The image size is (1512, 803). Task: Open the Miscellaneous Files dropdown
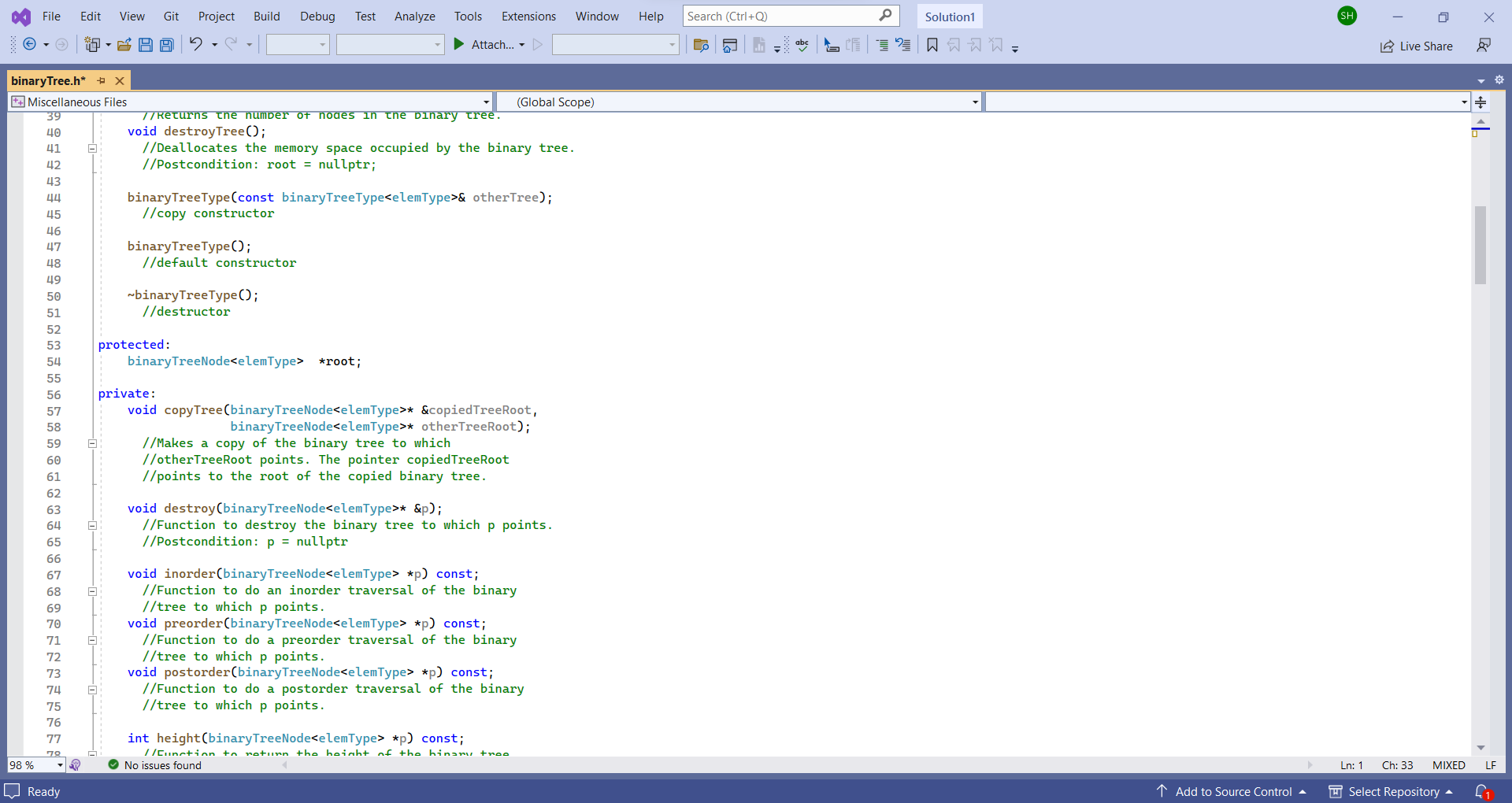tap(485, 102)
